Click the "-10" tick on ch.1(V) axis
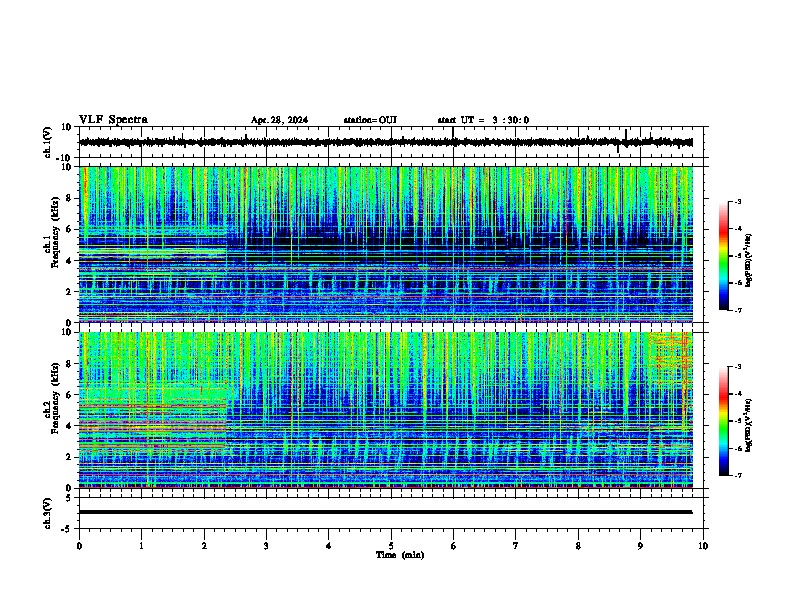This screenshot has height=612, width=792. tap(65, 158)
